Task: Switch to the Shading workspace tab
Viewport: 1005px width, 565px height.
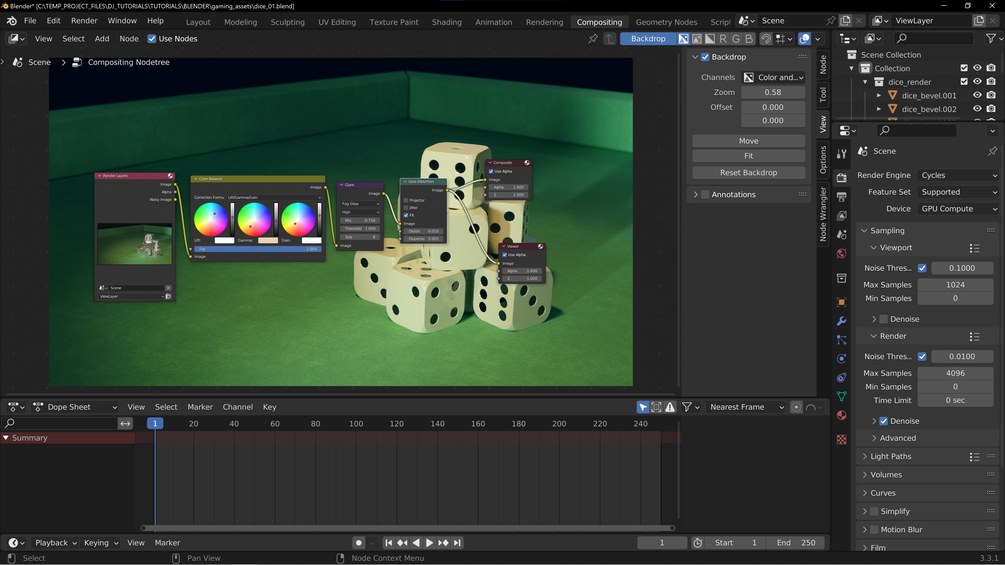Action: coord(446,22)
